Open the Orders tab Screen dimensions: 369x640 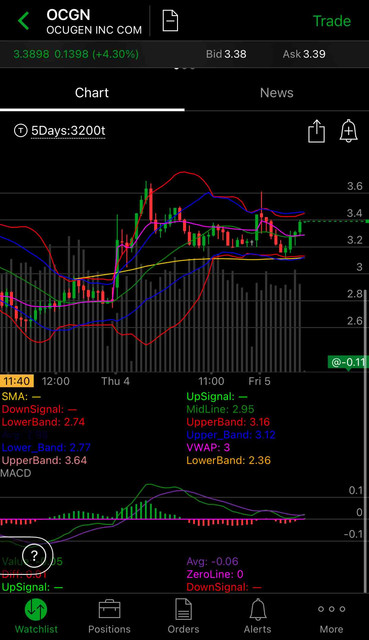[183, 616]
